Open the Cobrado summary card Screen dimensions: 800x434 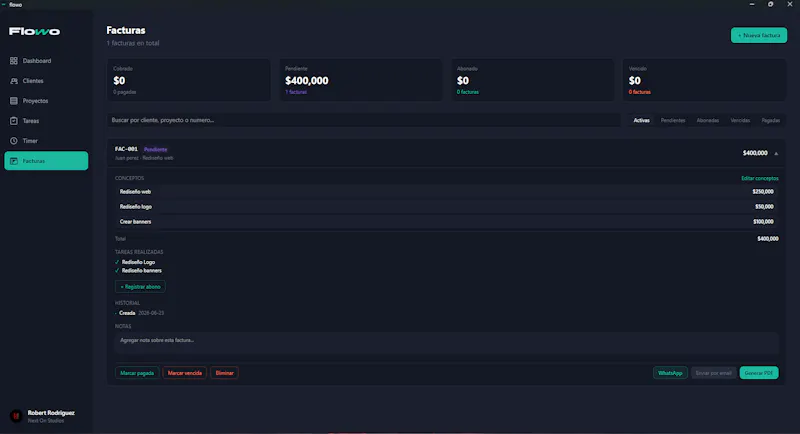tap(188, 80)
